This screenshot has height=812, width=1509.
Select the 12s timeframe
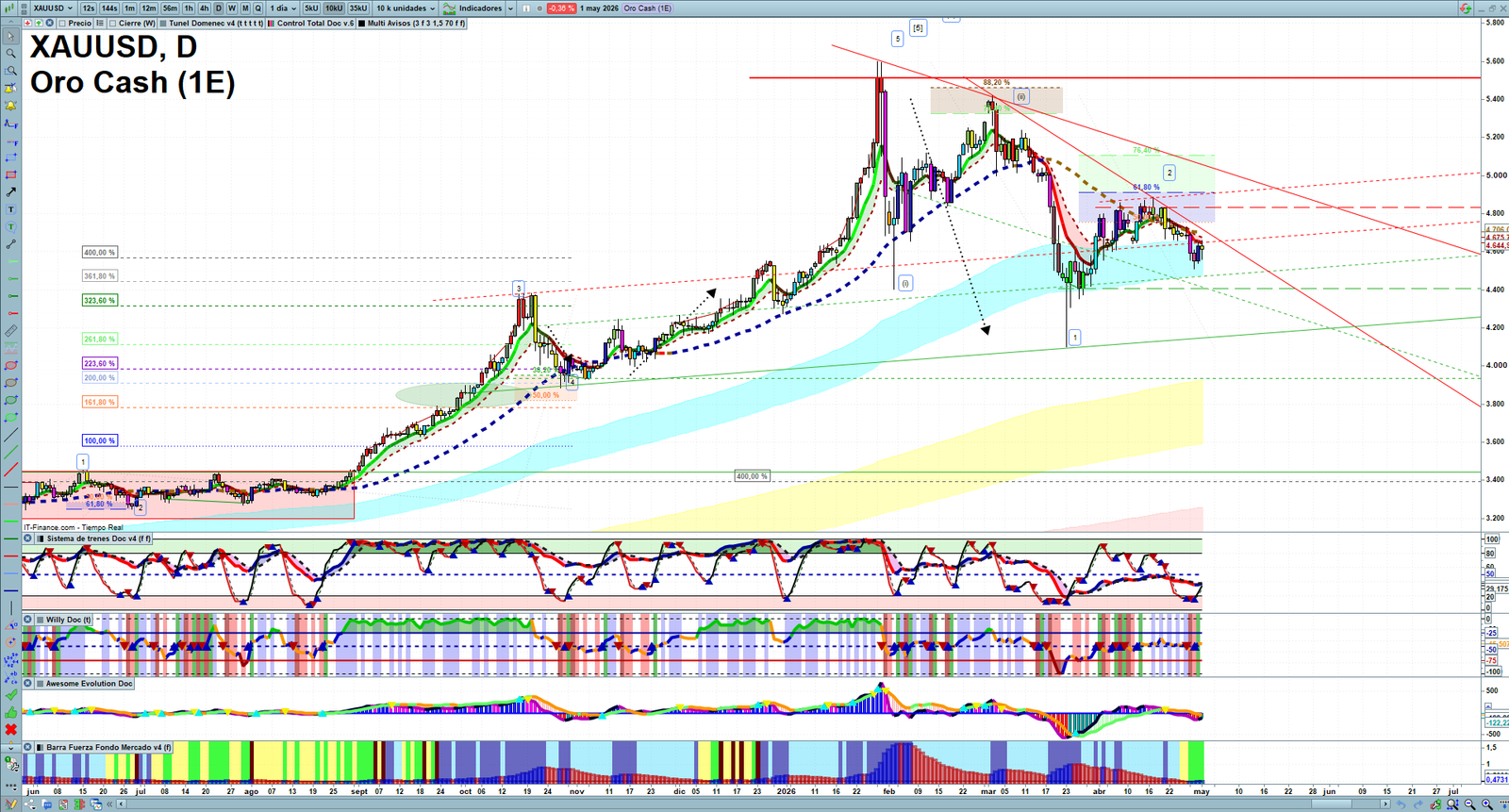89,8
